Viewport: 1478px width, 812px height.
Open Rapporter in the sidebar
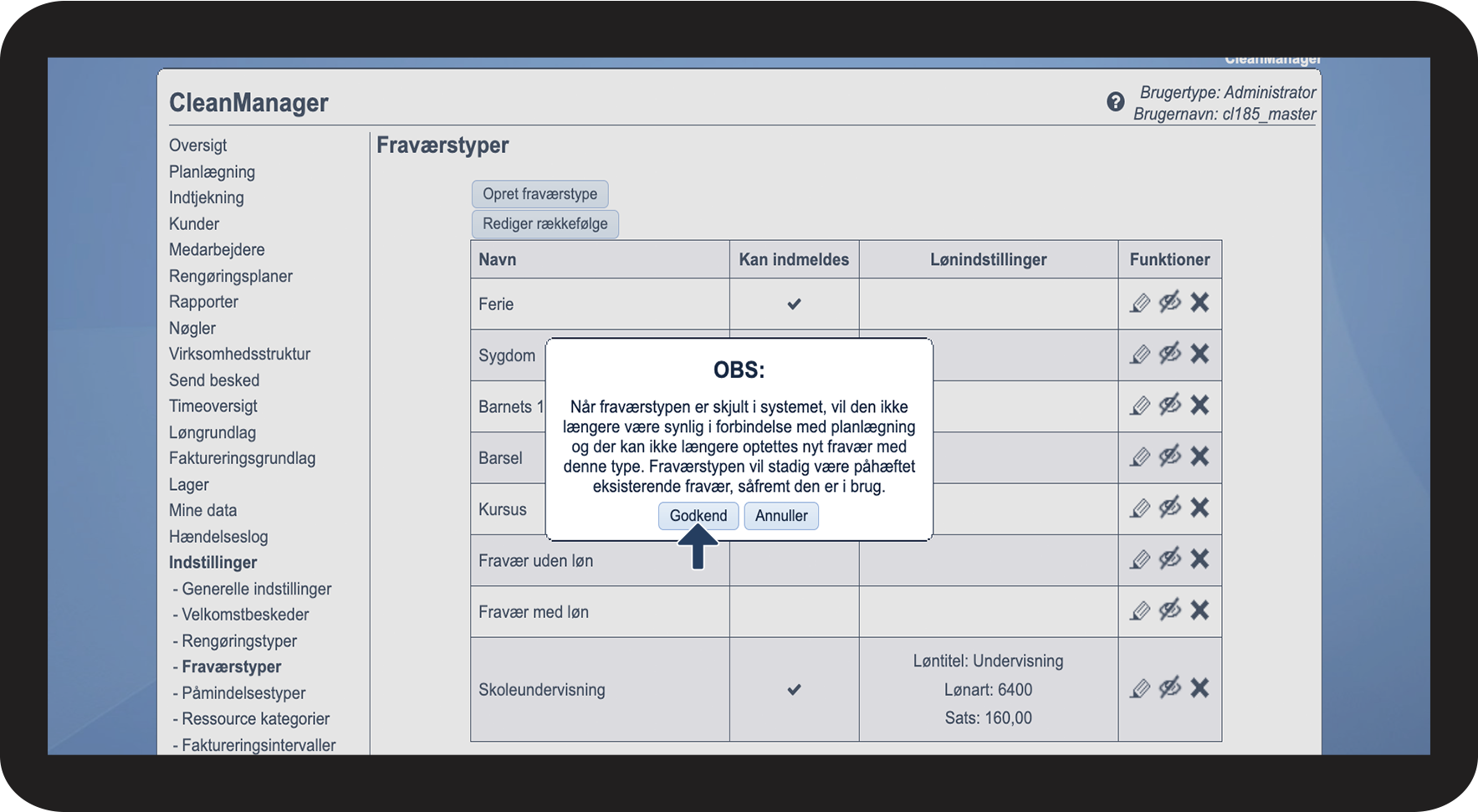pyautogui.click(x=203, y=302)
